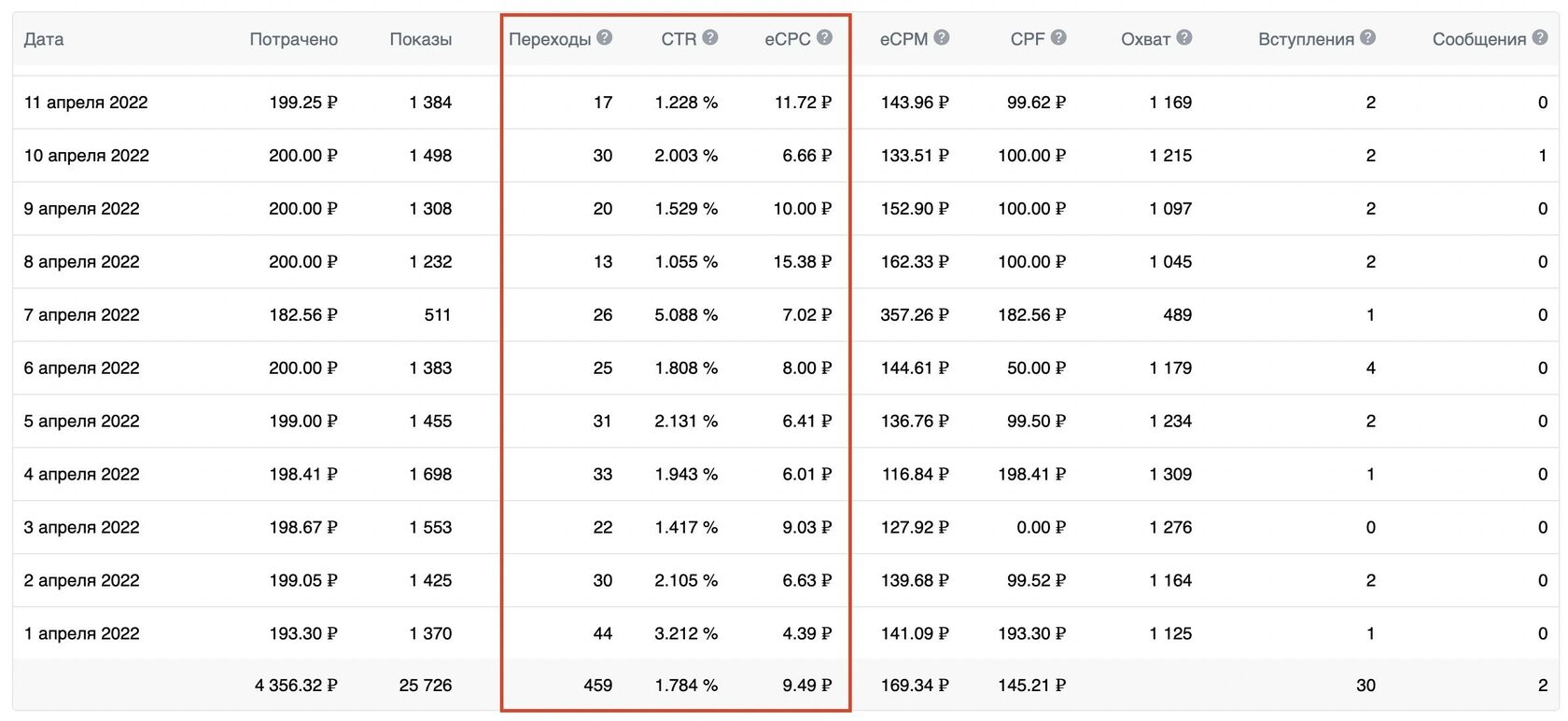
Task: Select the Дата column header
Action: 44,39
